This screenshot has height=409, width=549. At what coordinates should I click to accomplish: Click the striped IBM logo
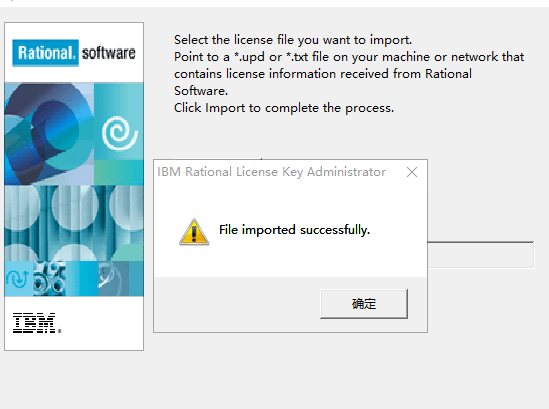(37, 323)
